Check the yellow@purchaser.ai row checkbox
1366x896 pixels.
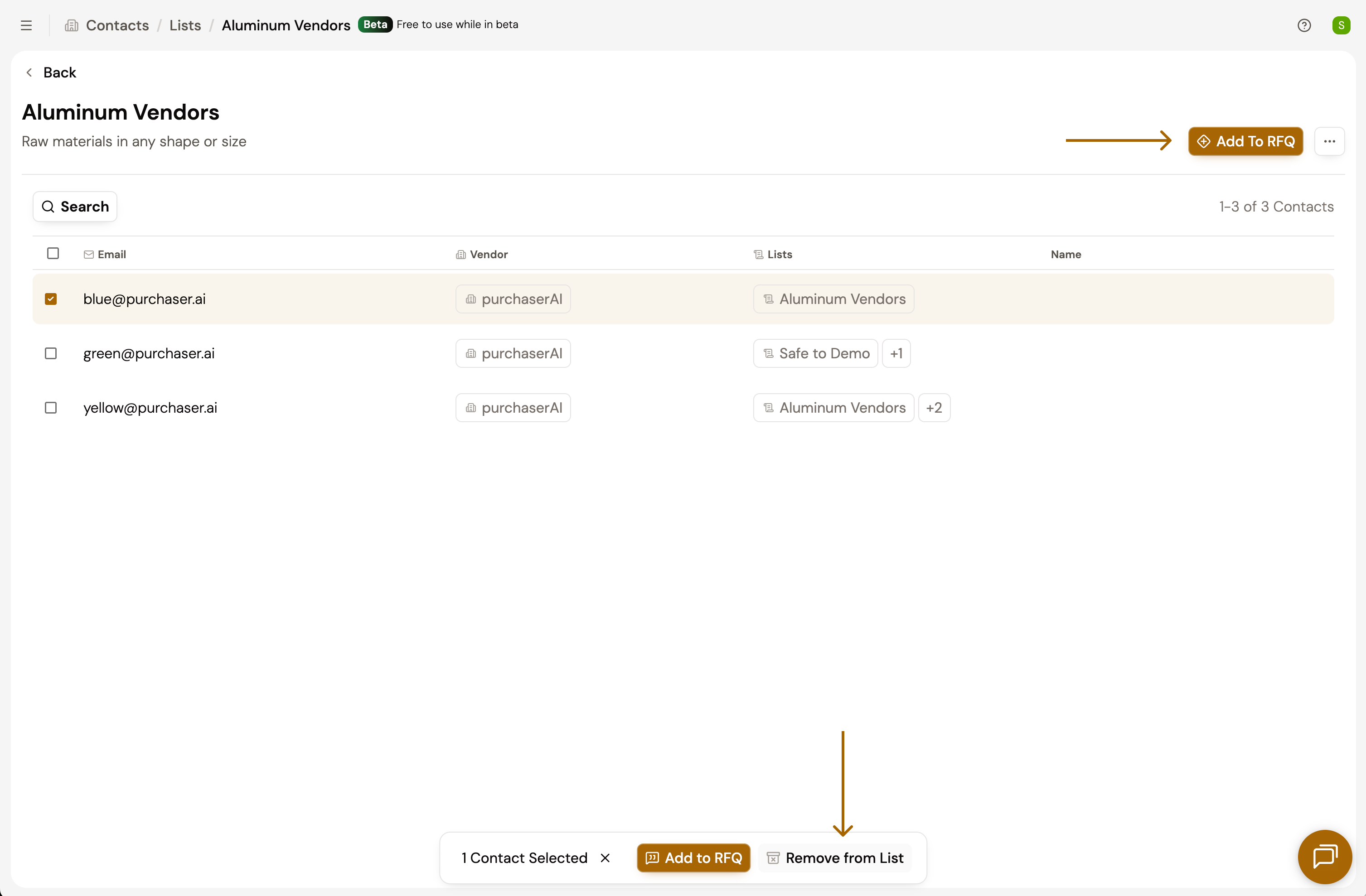coord(50,408)
